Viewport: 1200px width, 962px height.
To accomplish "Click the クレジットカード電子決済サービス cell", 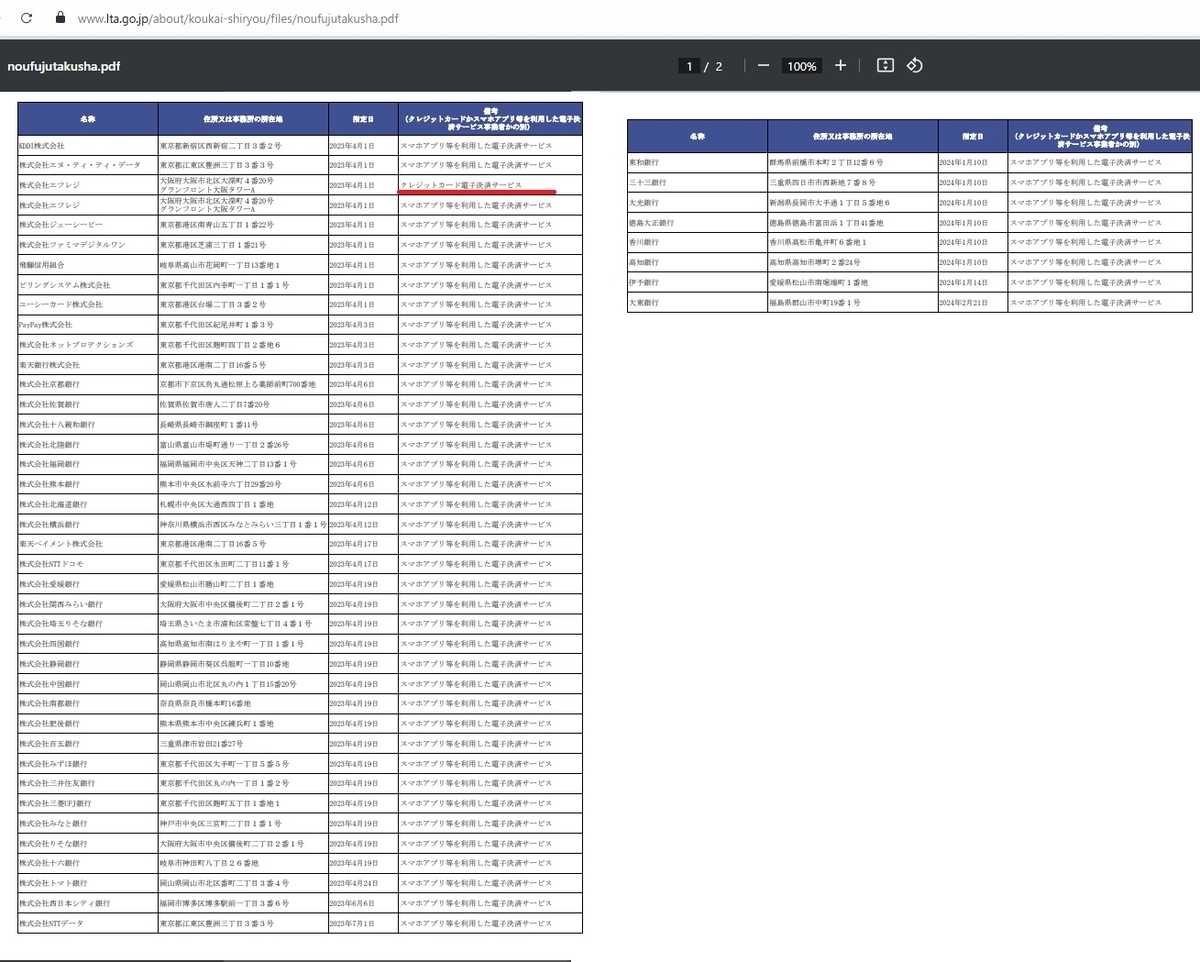I will [490, 185].
